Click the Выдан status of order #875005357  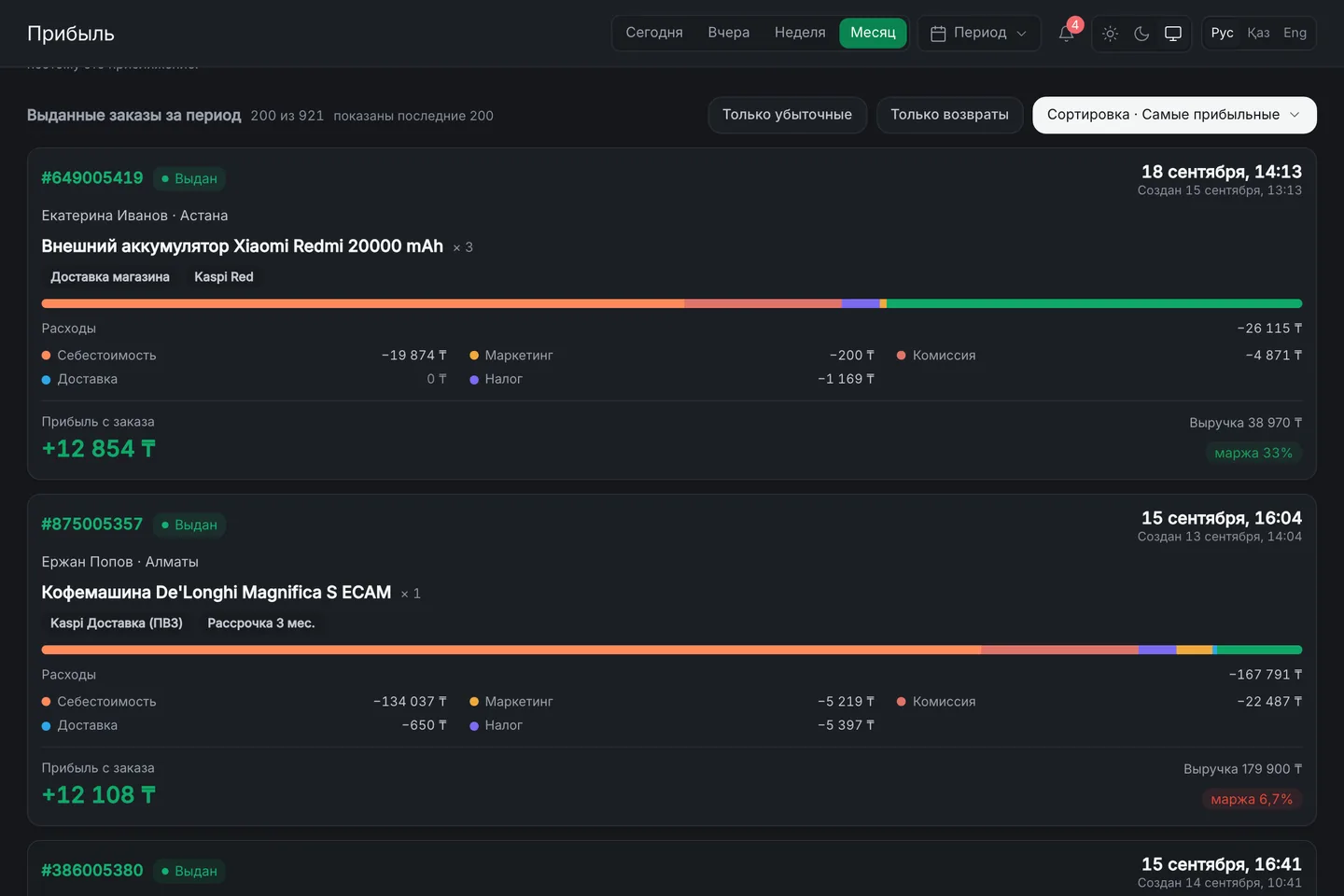(x=189, y=525)
